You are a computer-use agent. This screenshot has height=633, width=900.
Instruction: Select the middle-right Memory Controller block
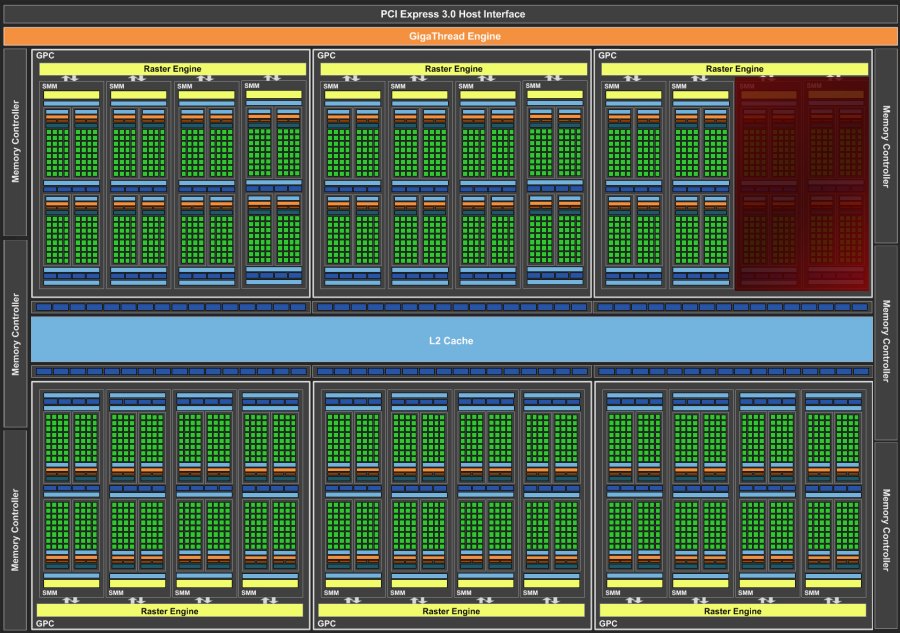(886, 341)
